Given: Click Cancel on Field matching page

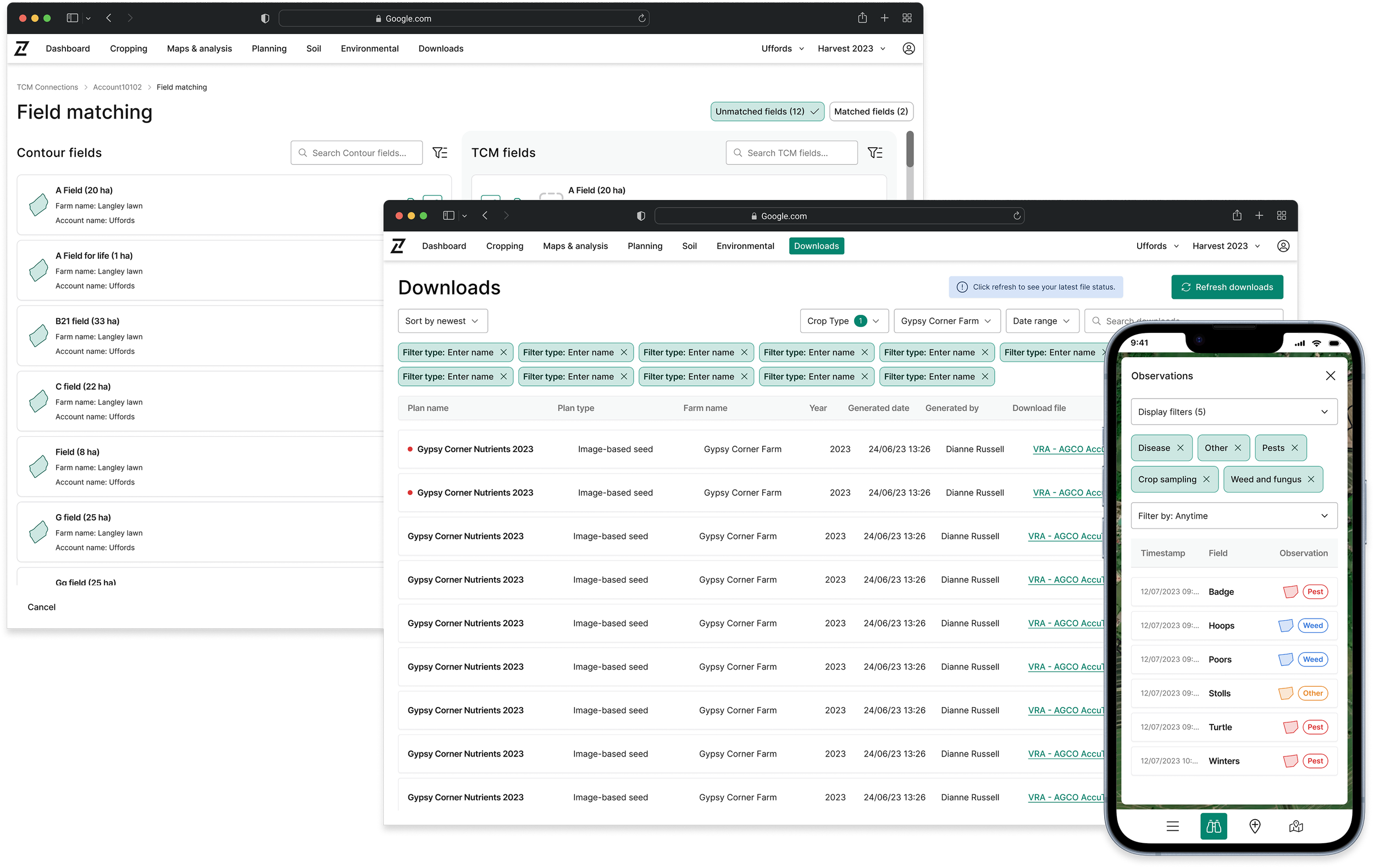Looking at the screenshot, I should coord(42,607).
